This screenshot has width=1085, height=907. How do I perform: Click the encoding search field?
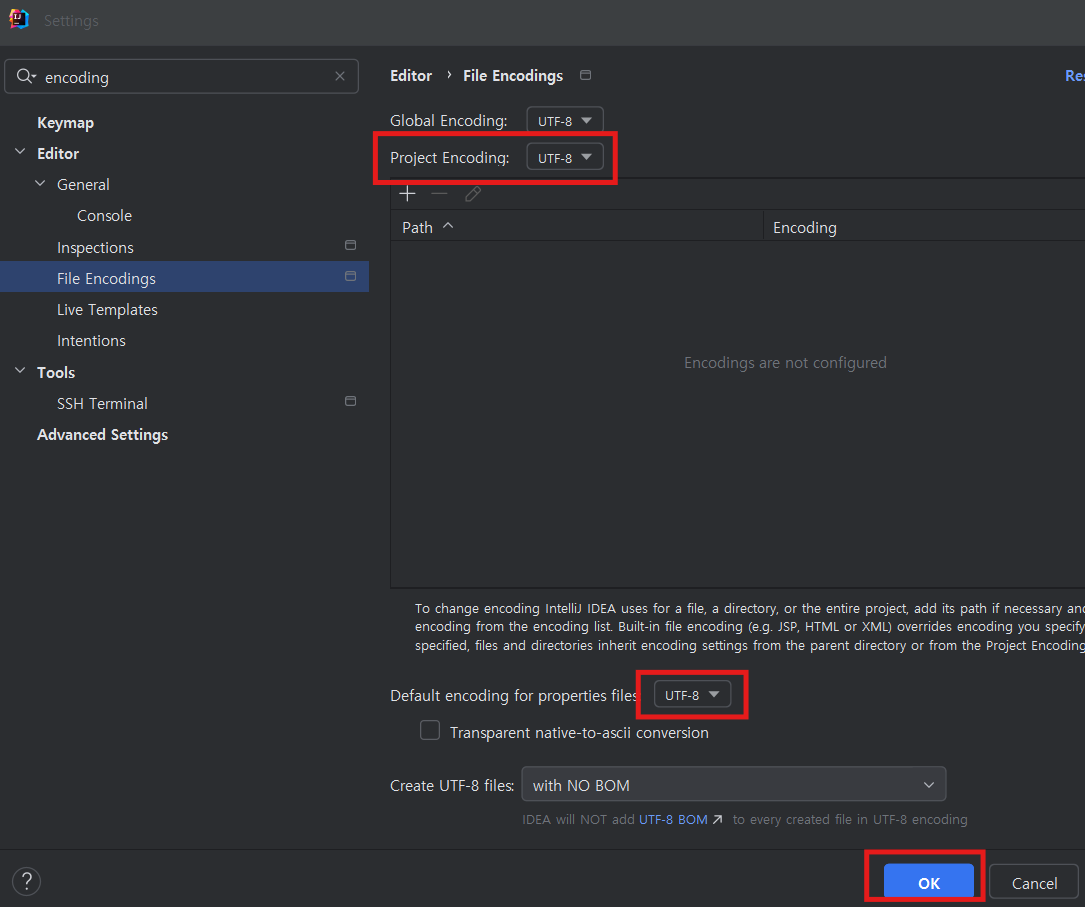click(181, 76)
